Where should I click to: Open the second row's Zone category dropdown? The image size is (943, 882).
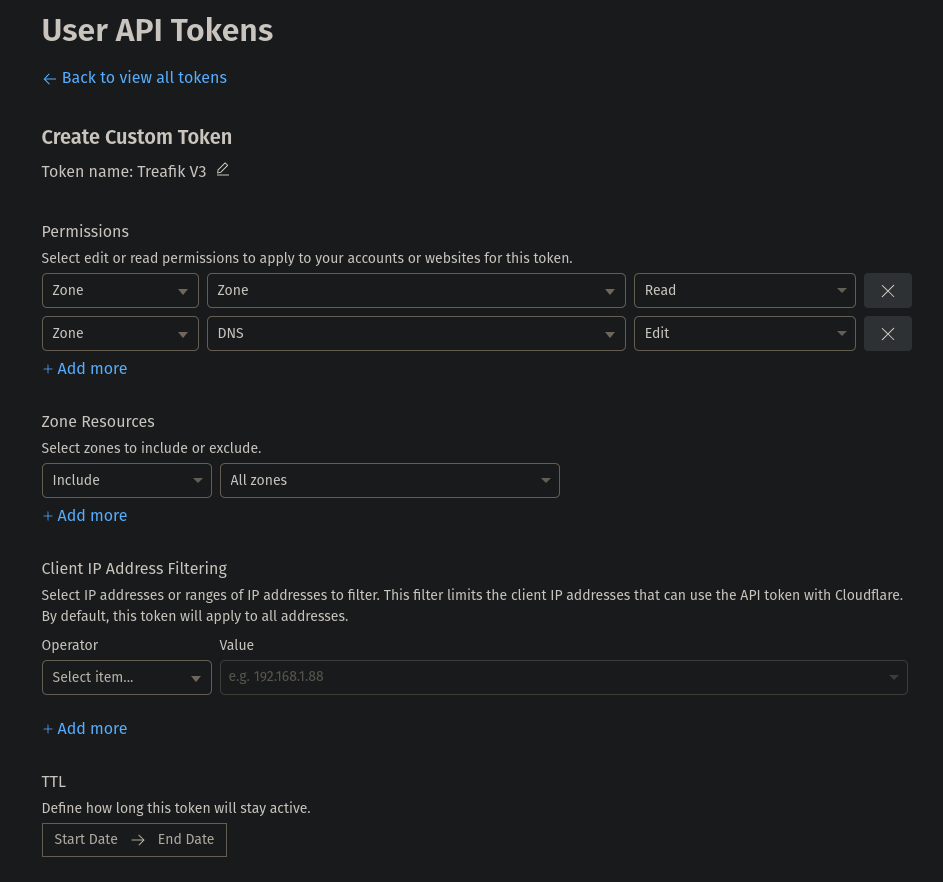click(120, 334)
